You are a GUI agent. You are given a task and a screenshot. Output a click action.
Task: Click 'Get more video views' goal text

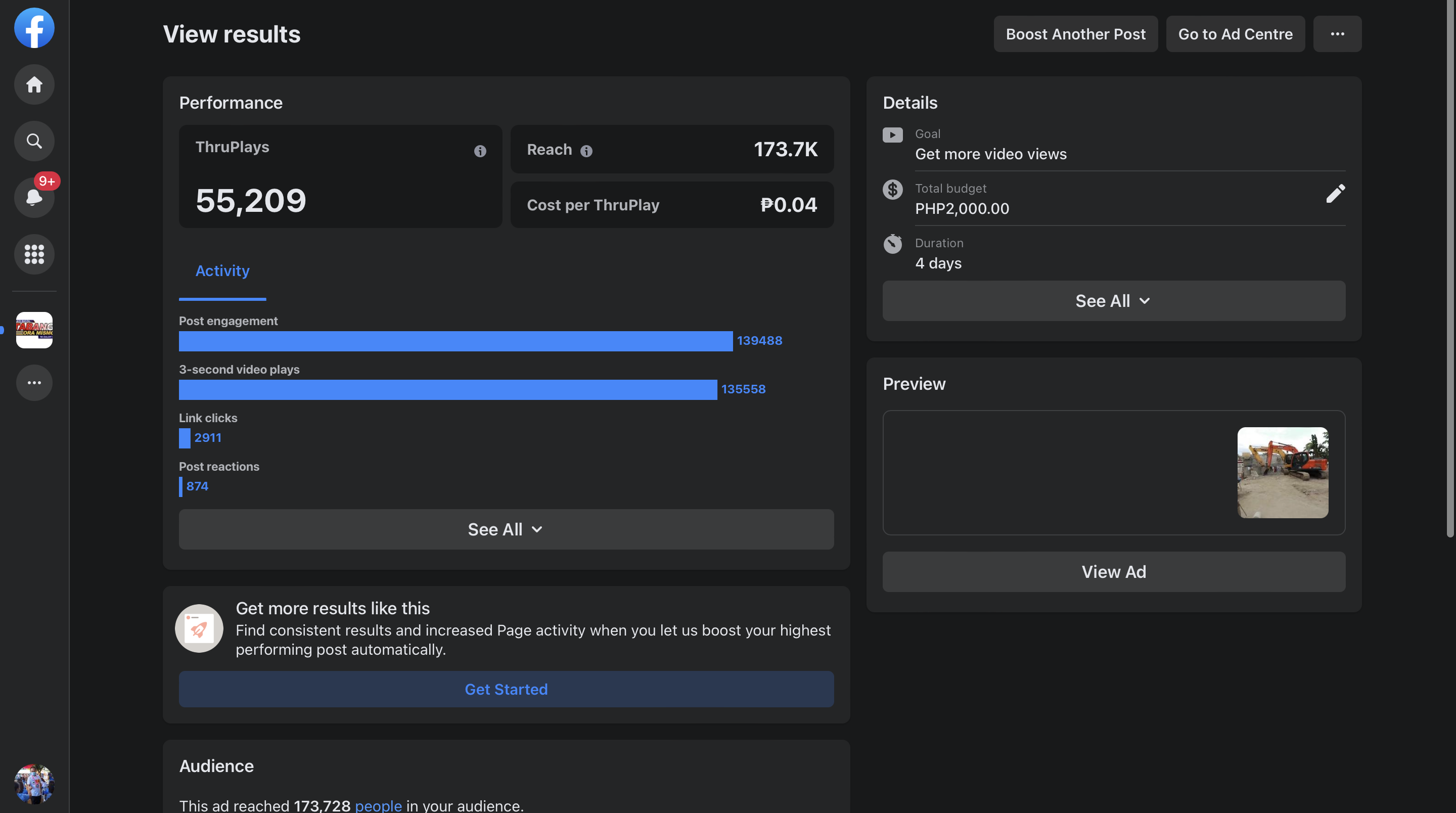tap(990, 154)
